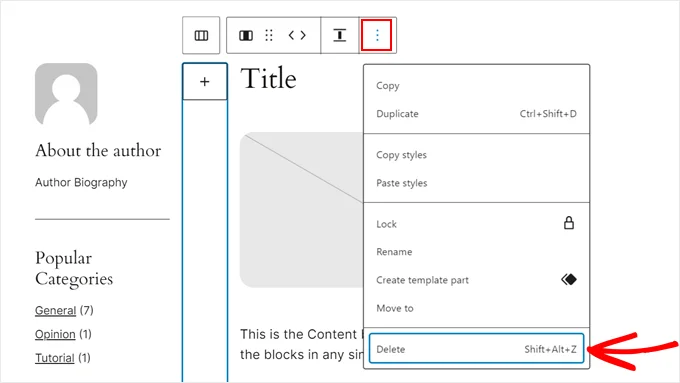Click the Column block type icon

pyautogui.click(x=246, y=36)
